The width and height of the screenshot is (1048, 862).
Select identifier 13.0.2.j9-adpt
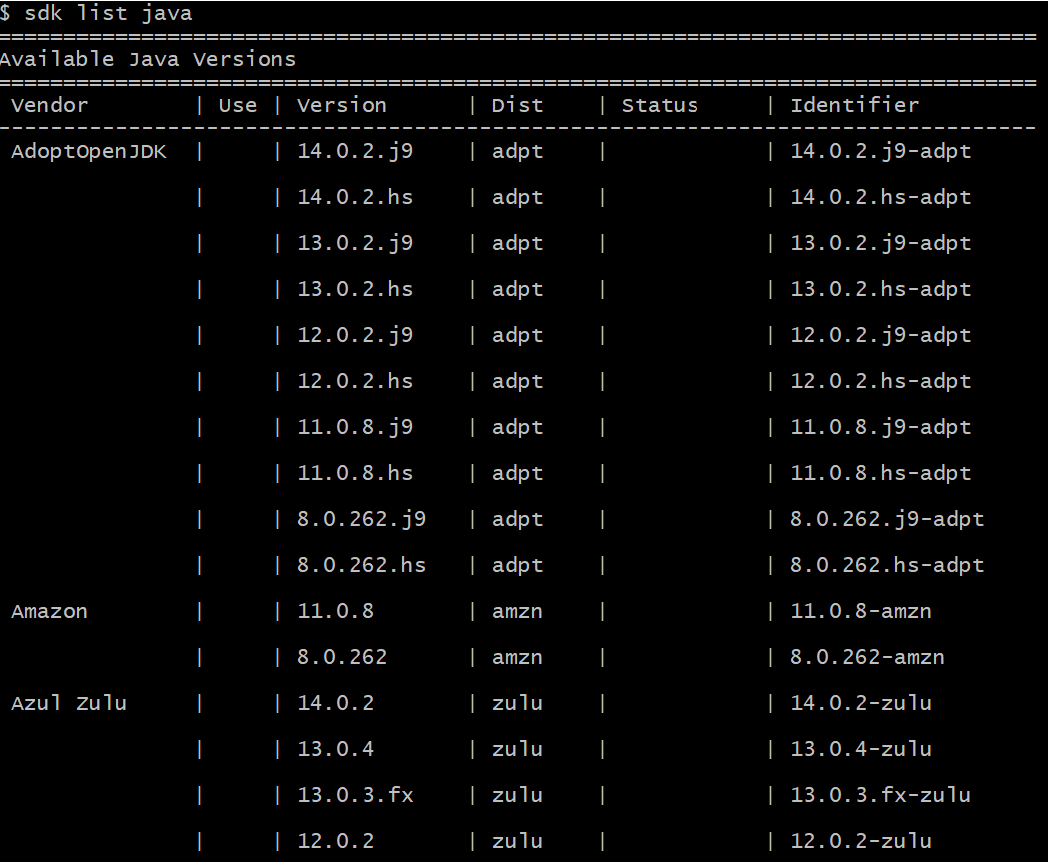click(x=881, y=243)
